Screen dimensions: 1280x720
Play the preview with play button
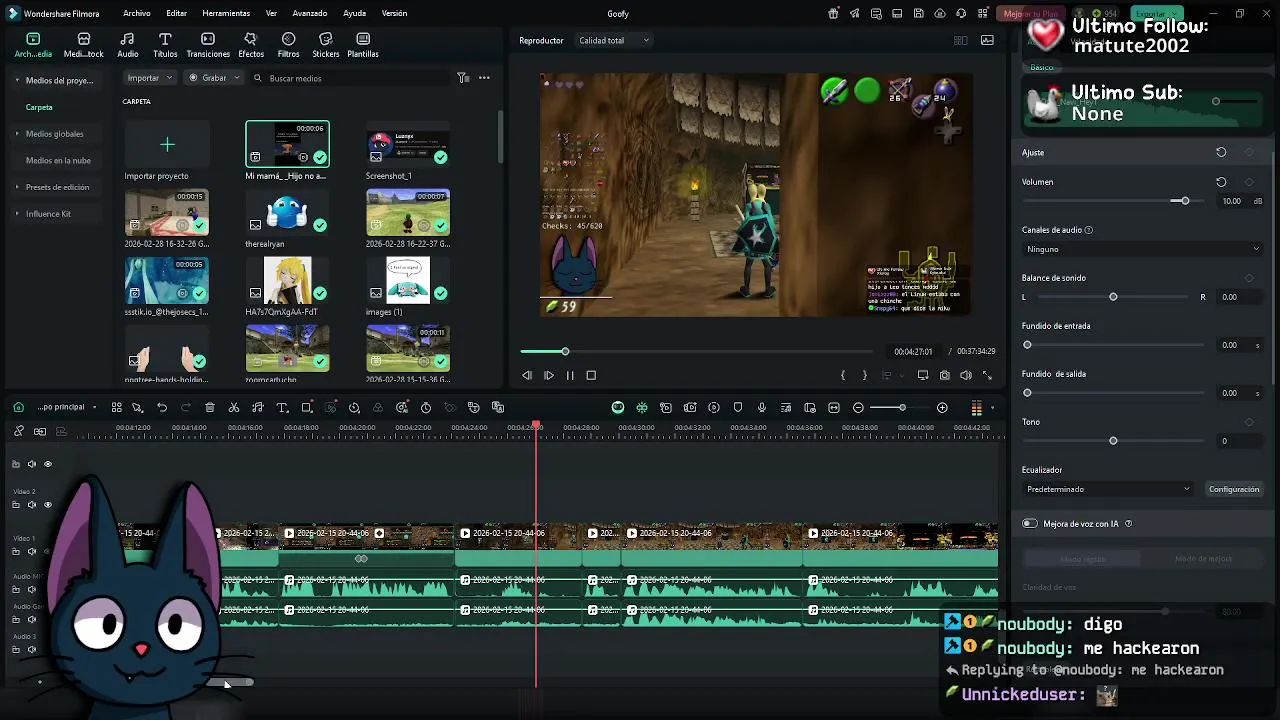(x=549, y=375)
